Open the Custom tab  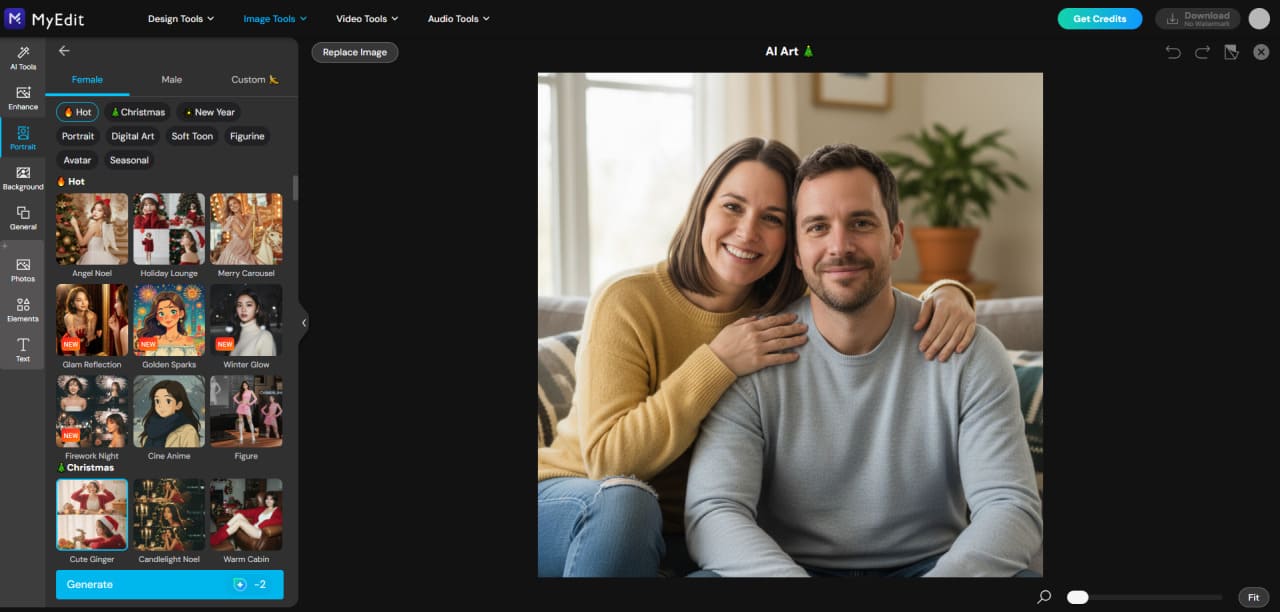pos(249,79)
